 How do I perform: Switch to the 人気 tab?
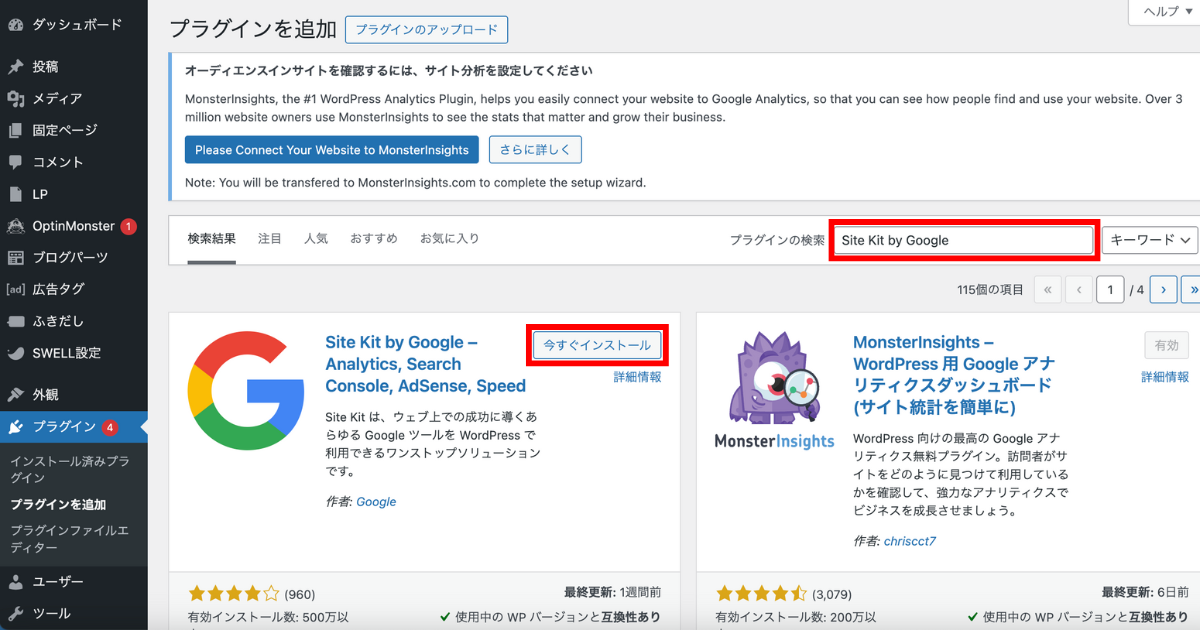pyautogui.click(x=316, y=239)
